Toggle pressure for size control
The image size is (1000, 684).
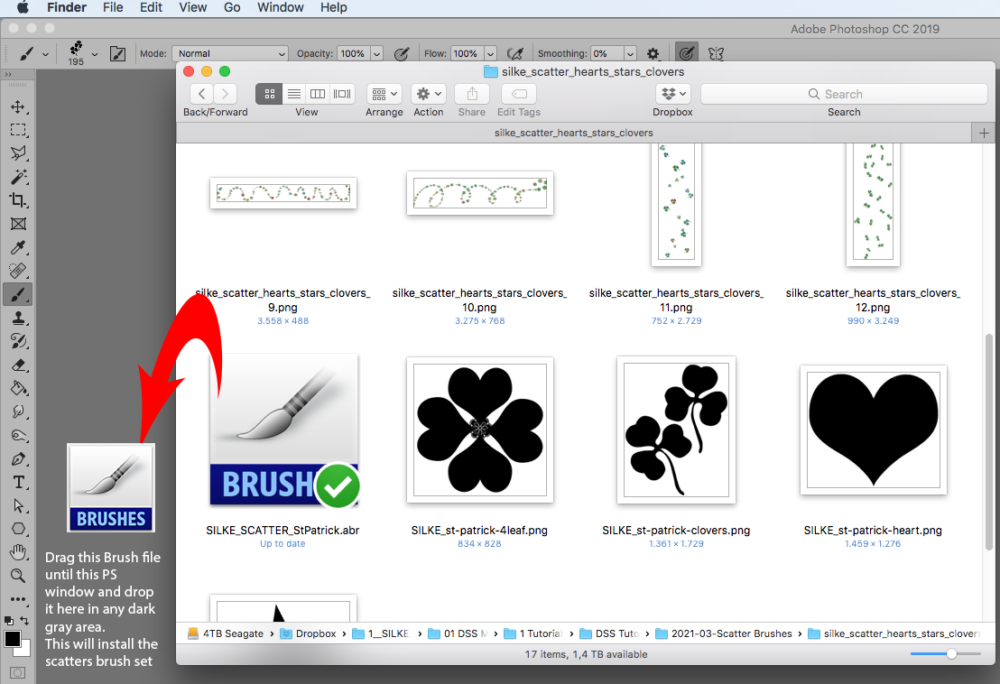tap(686, 54)
